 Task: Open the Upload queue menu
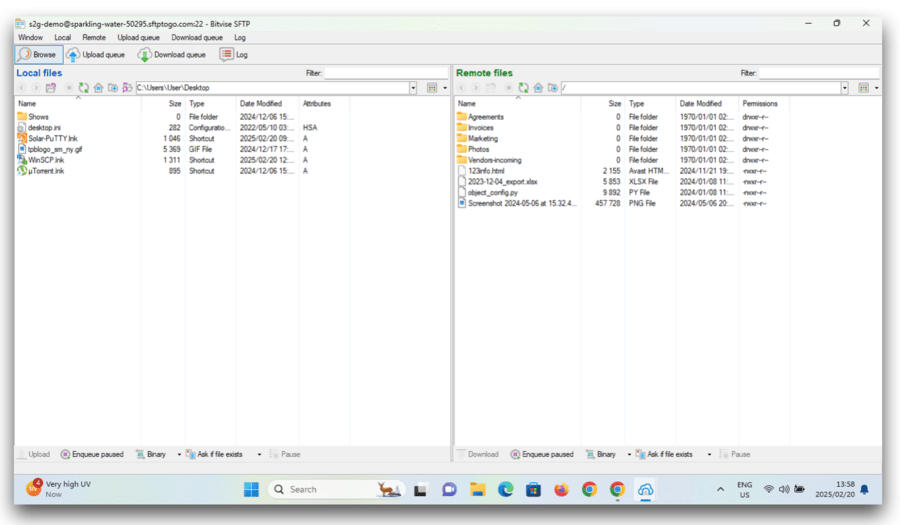(x=138, y=37)
